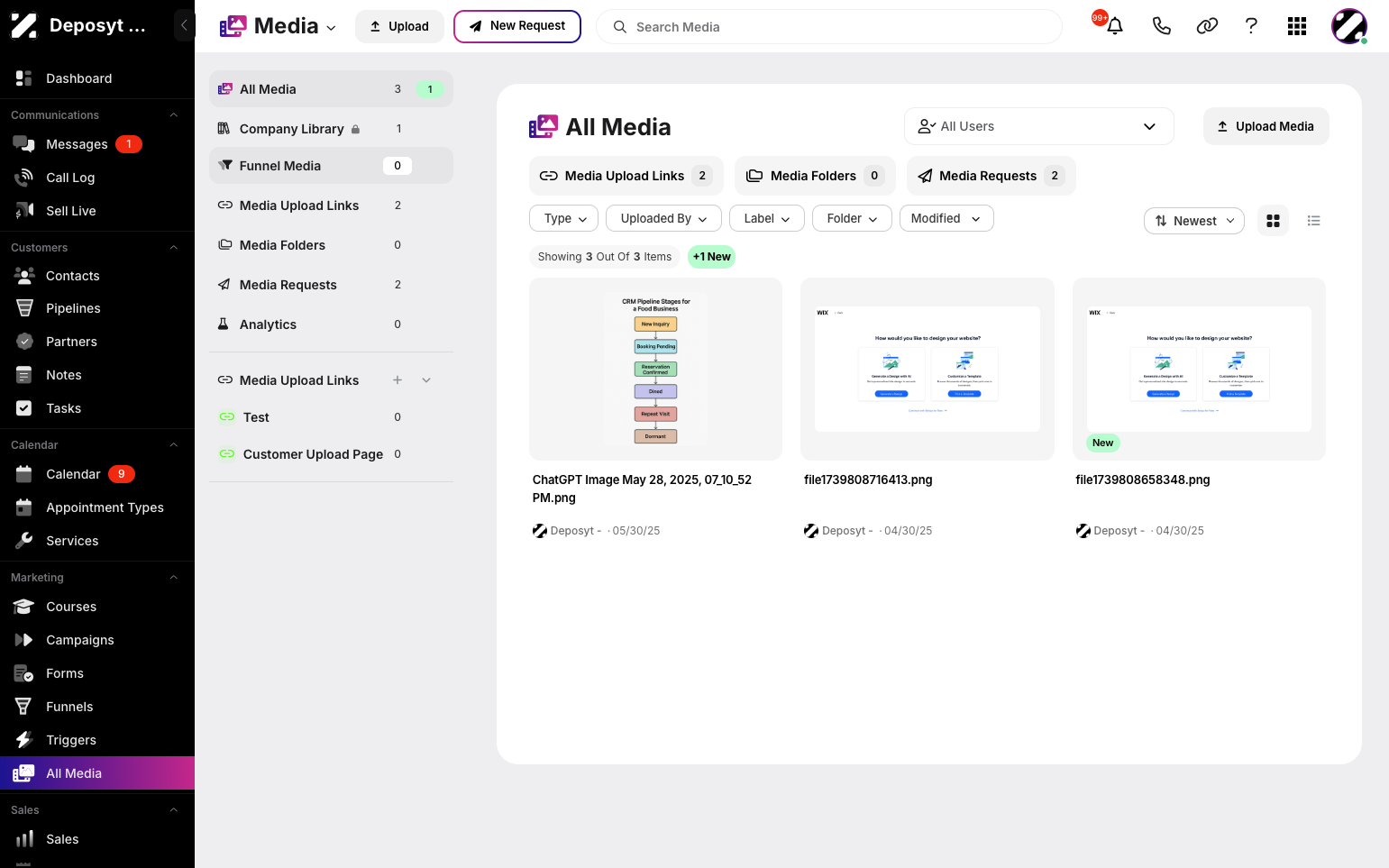Screen dimensions: 1389x868
Task: Open the notifications bell
Action: point(1115,26)
